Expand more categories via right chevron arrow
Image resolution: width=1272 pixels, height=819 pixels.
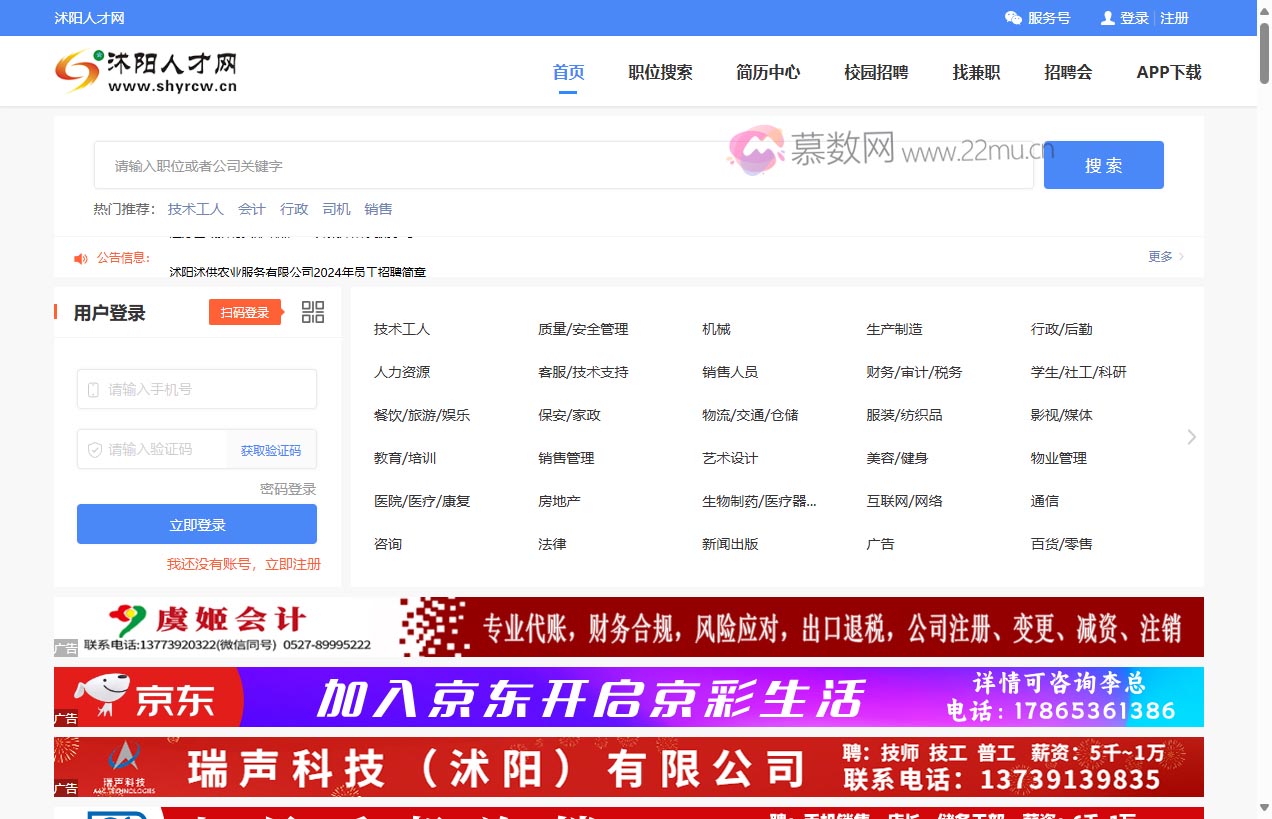pos(1190,437)
